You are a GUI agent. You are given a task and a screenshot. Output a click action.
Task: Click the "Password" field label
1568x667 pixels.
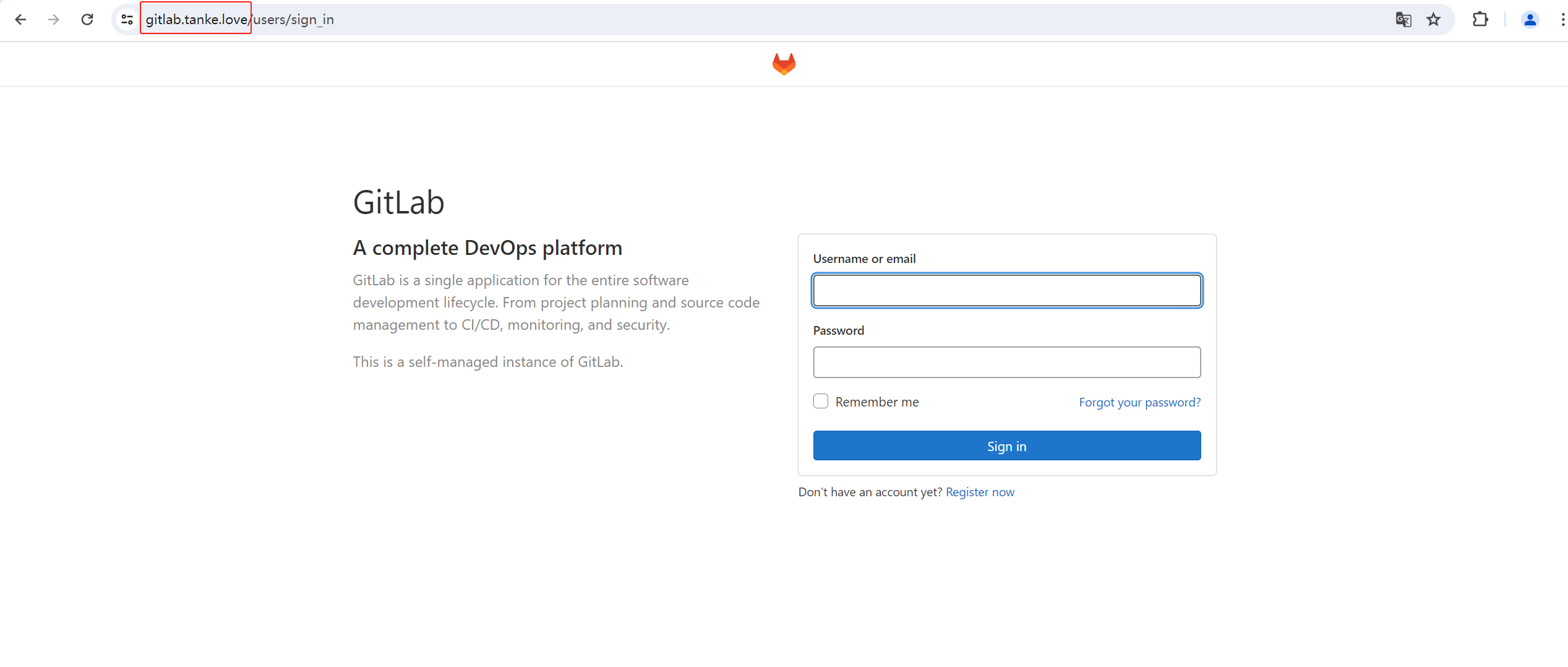point(838,331)
